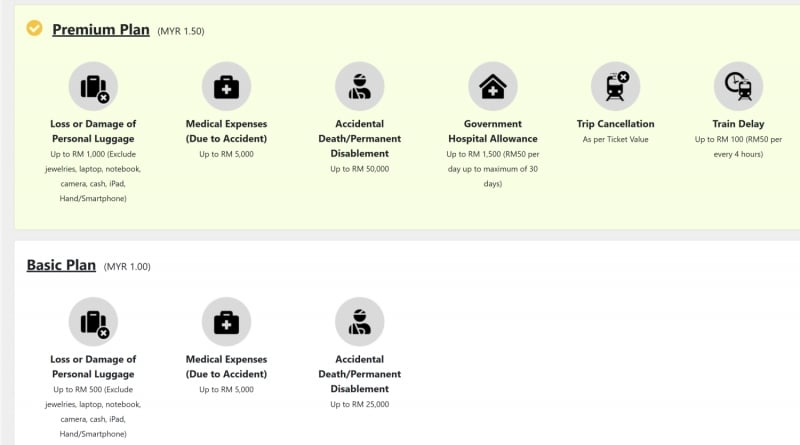Click the Basic Plan MYR 1.00 price
The width and height of the screenshot is (800, 445).
point(127,267)
